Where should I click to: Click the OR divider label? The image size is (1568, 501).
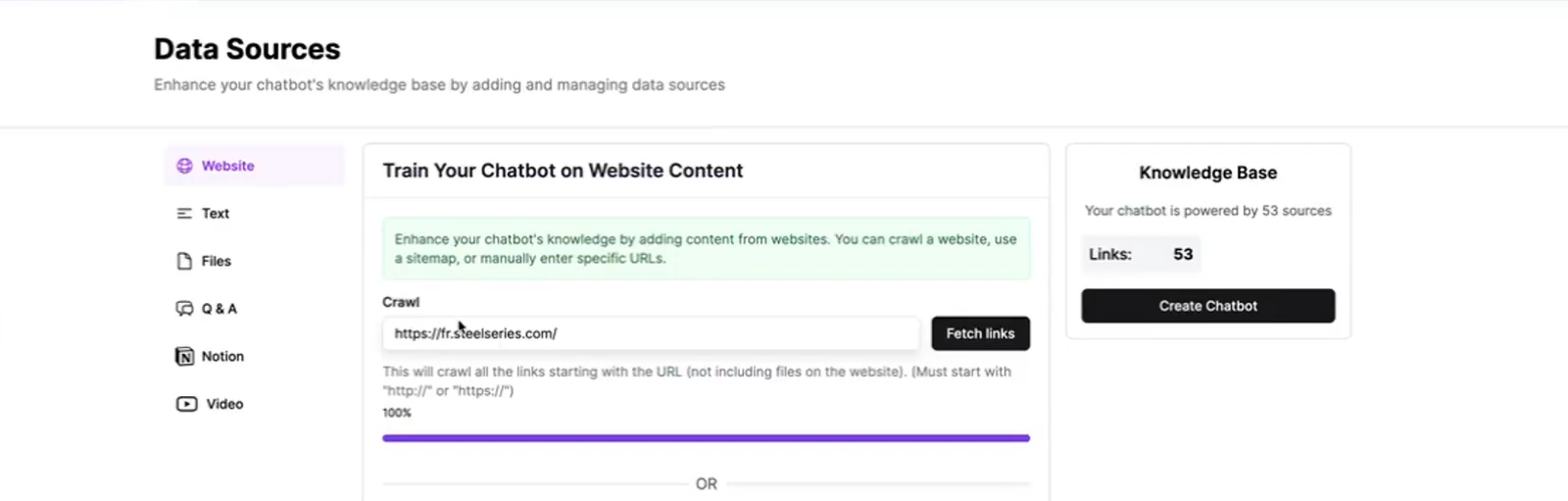[x=707, y=484]
